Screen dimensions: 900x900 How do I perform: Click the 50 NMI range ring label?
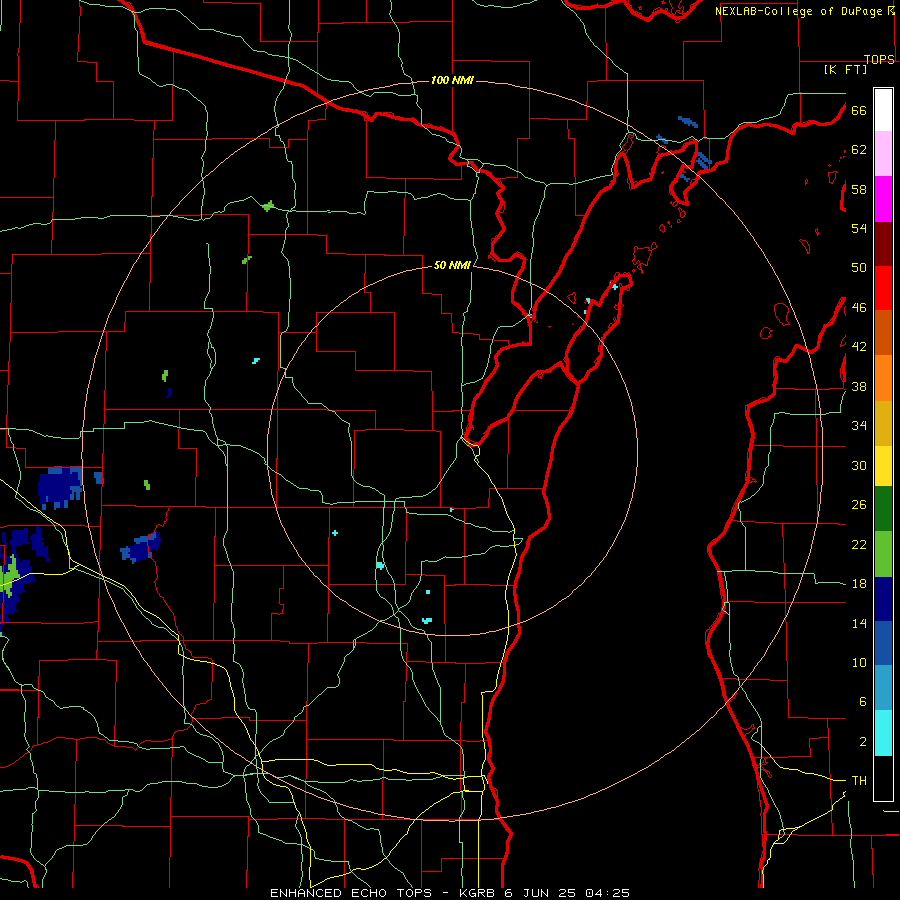[x=452, y=265]
